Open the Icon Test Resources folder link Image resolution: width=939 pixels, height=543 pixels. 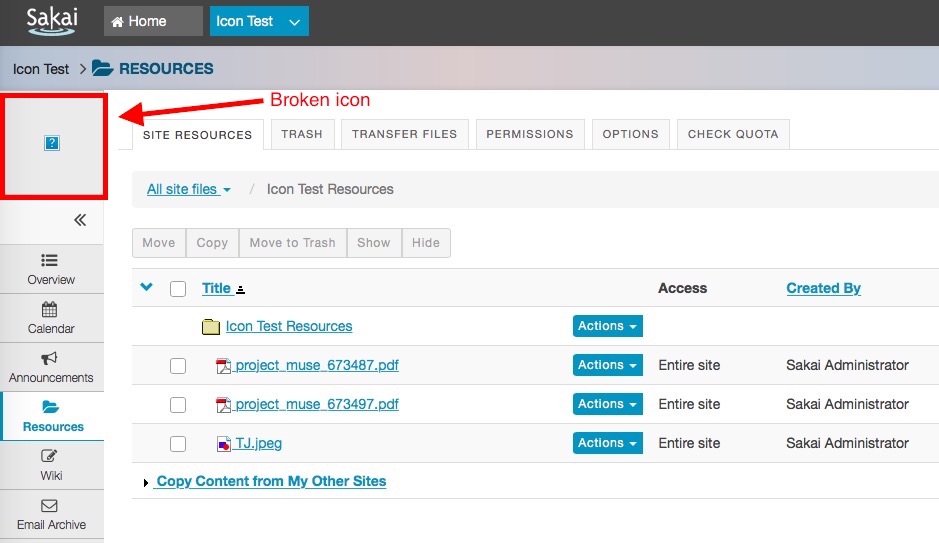(289, 326)
